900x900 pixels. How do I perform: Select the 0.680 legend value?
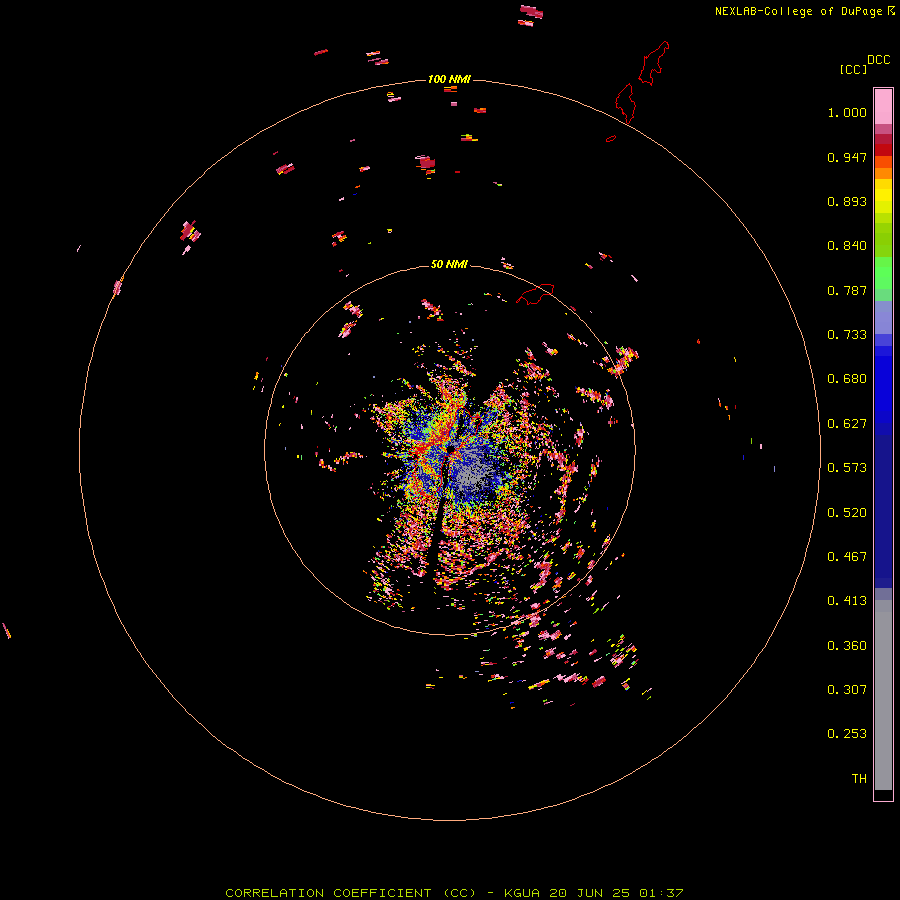pos(847,379)
